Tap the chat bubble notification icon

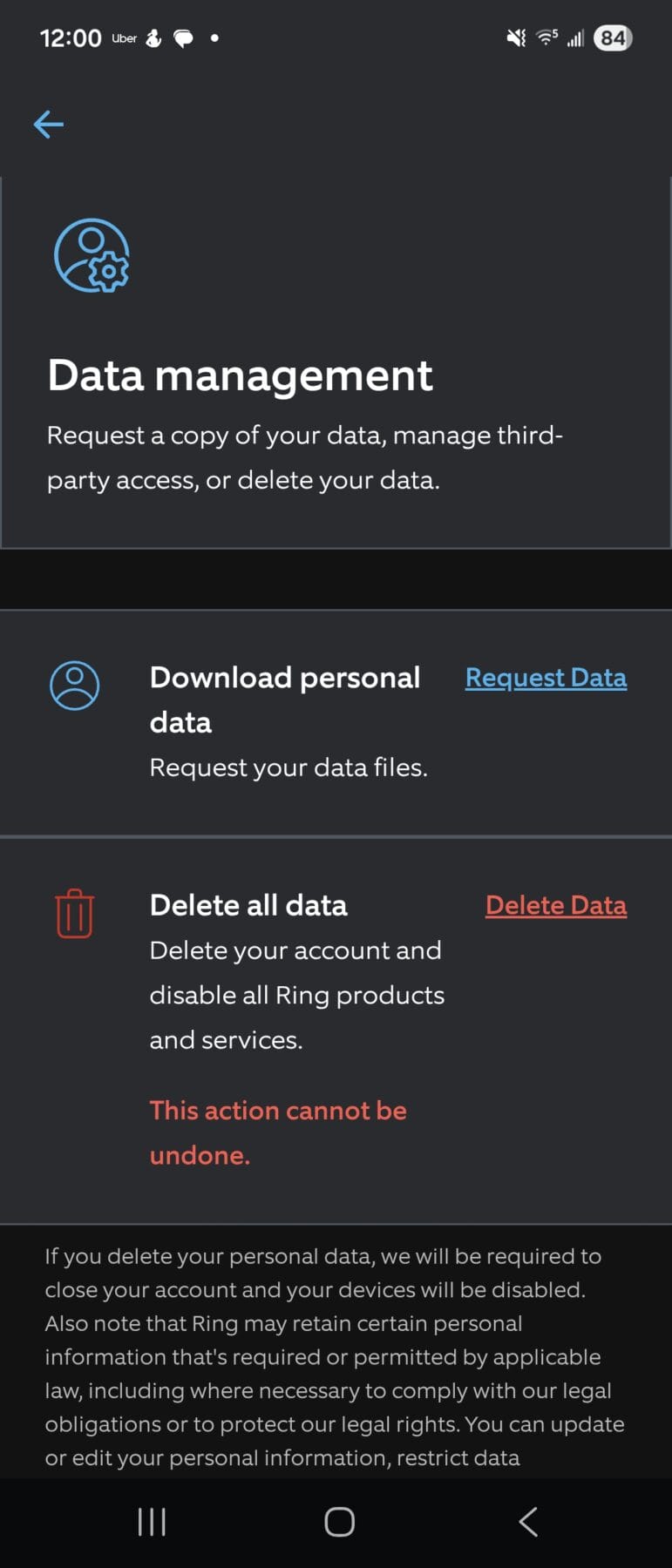(x=183, y=38)
